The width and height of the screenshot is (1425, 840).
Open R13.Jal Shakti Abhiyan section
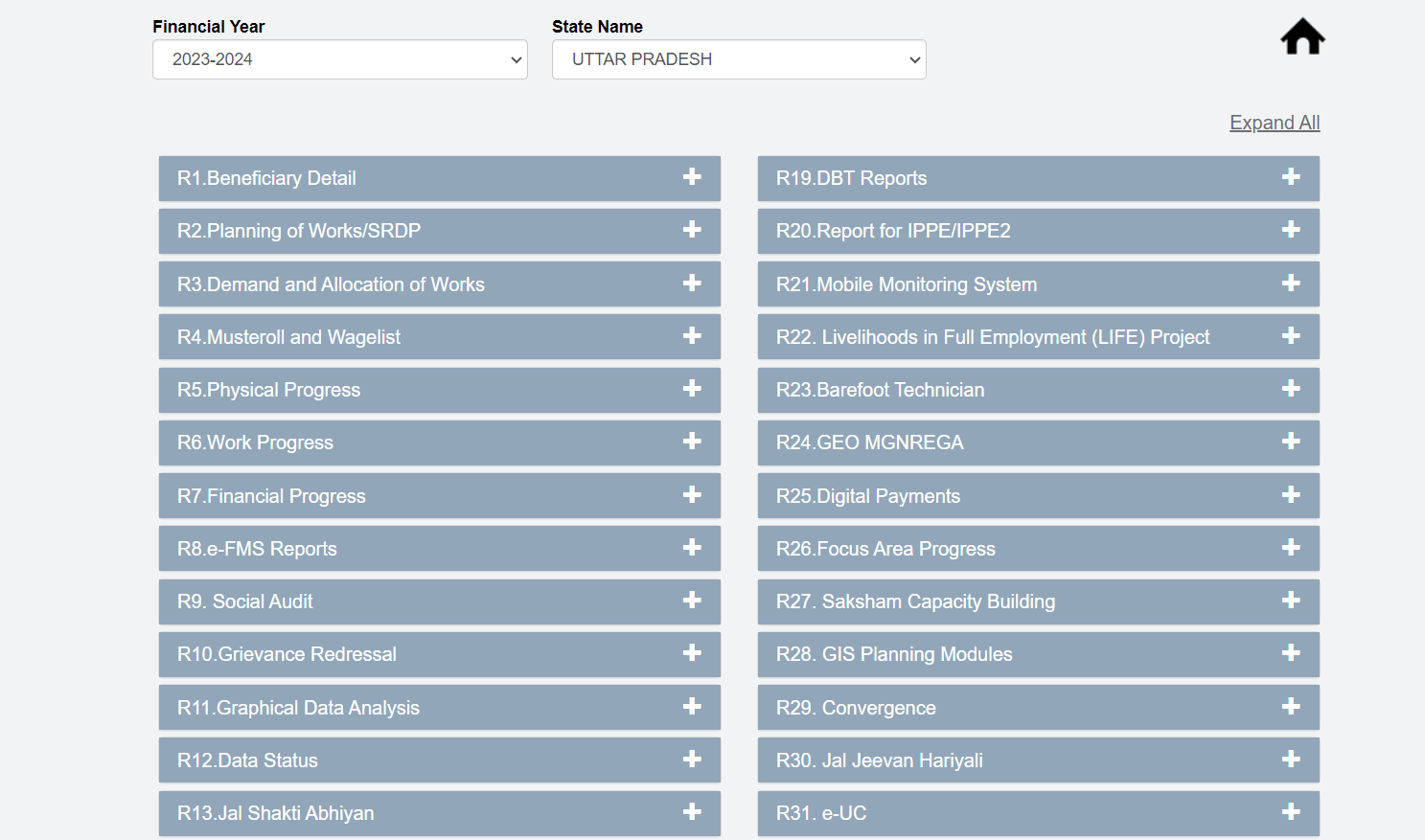click(275, 813)
